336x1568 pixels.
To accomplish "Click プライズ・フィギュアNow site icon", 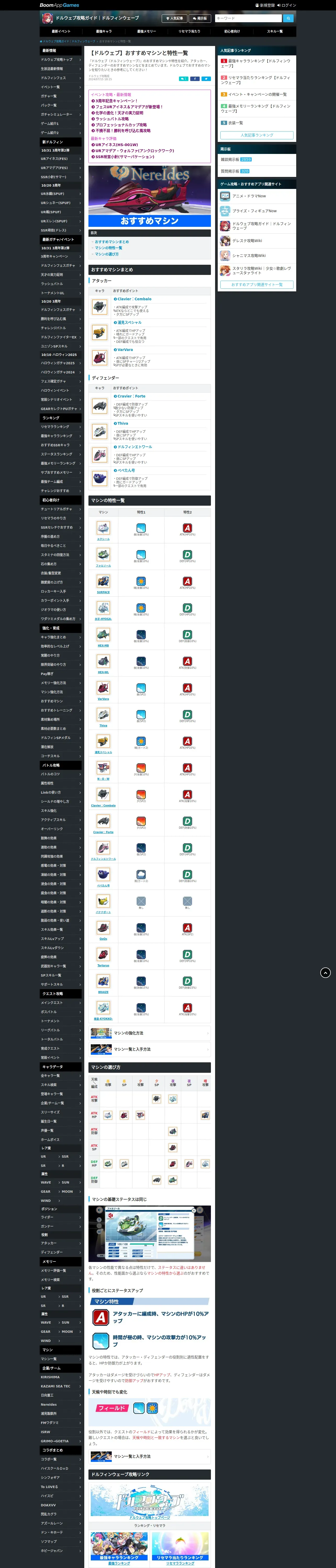I will [x=225, y=211].
